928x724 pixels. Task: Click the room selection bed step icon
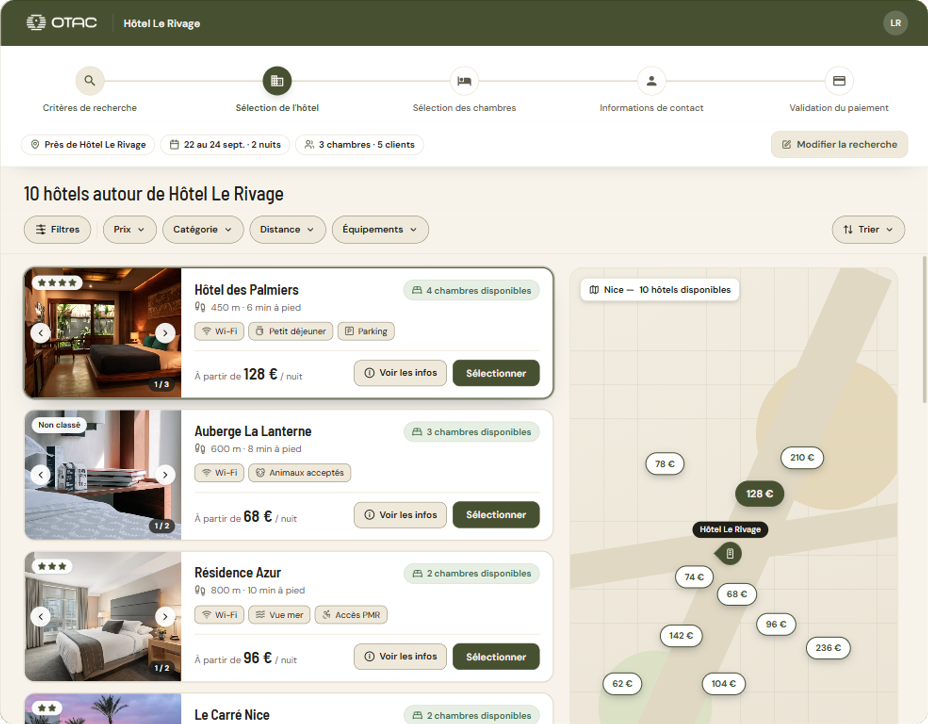pyautogui.click(x=464, y=81)
